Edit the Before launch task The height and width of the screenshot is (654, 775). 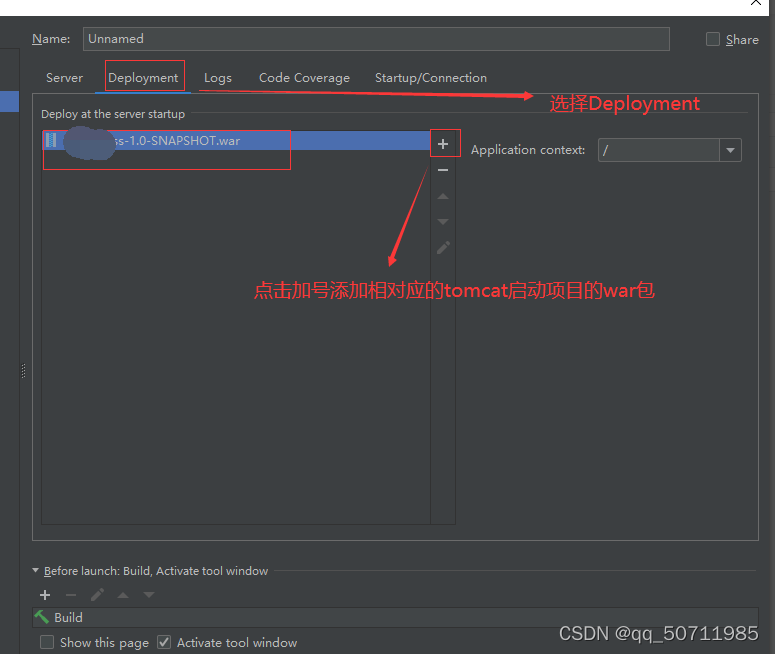tap(97, 595)
